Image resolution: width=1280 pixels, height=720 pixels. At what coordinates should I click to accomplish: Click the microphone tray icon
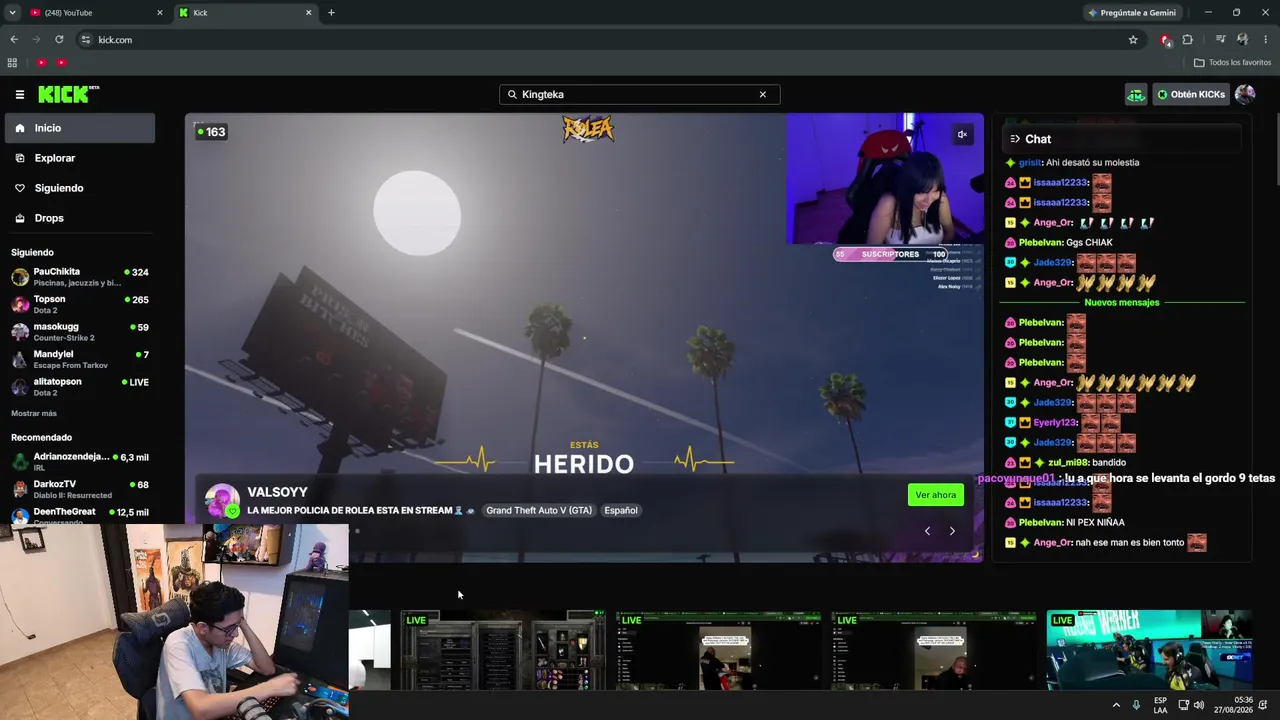pyautogui.click(x=1136, y=705)
